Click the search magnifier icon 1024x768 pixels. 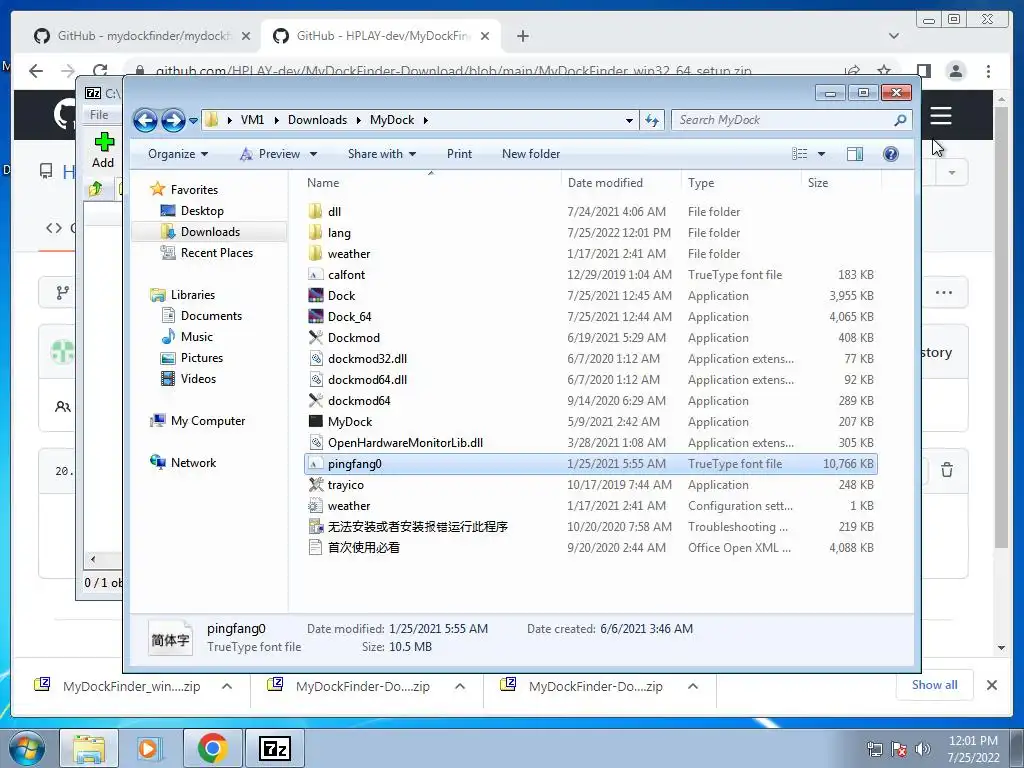pos(900,120)
